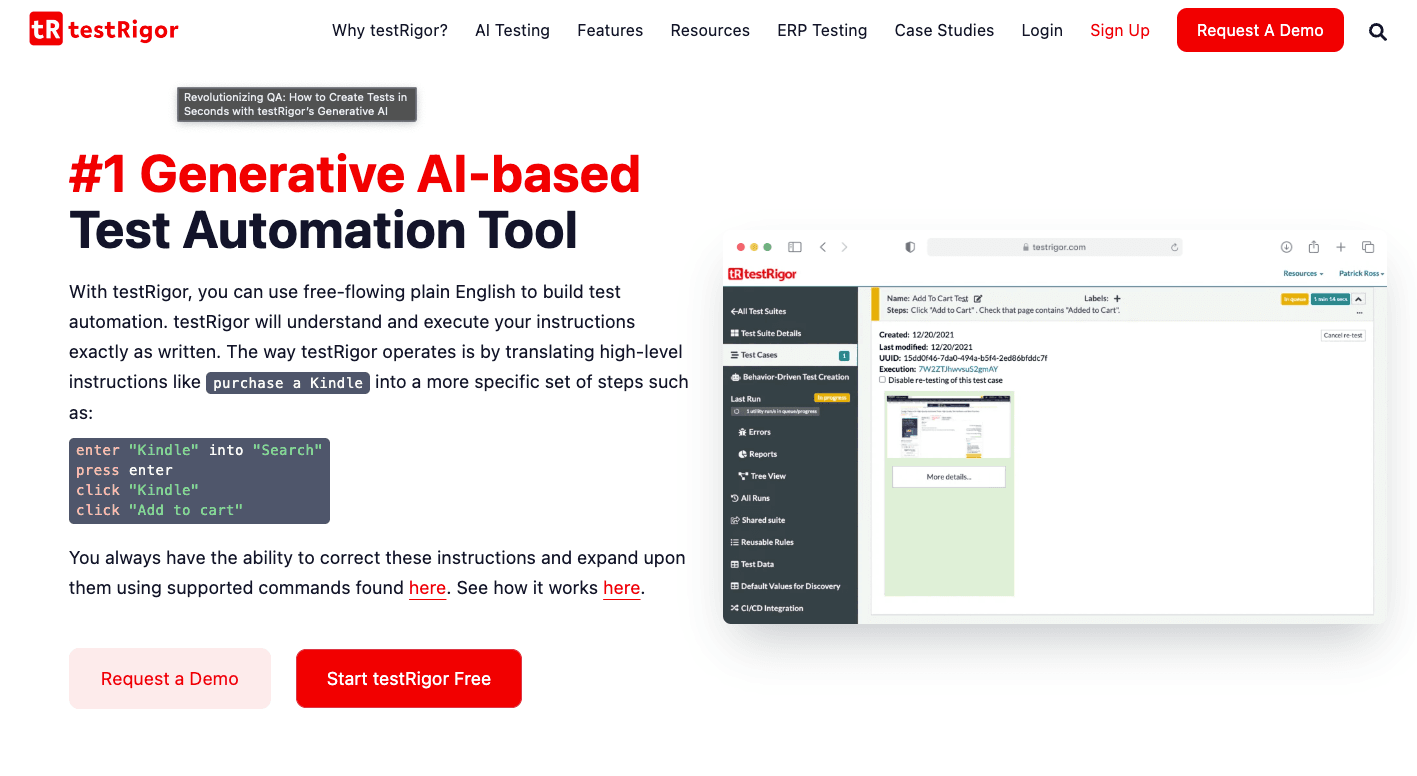
Task: Click the sidebar toggle icon in demo browser
Action: (x=795, y=247)
